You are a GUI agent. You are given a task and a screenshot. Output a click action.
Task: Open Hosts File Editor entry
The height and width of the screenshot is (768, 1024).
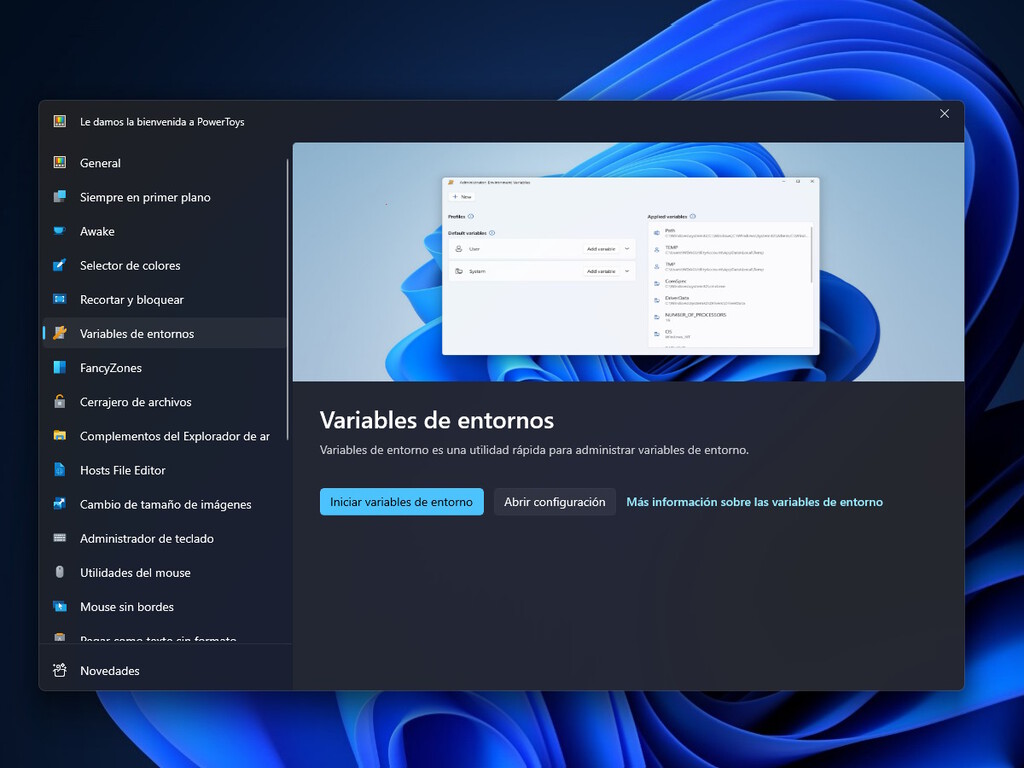tap(164, 470)
